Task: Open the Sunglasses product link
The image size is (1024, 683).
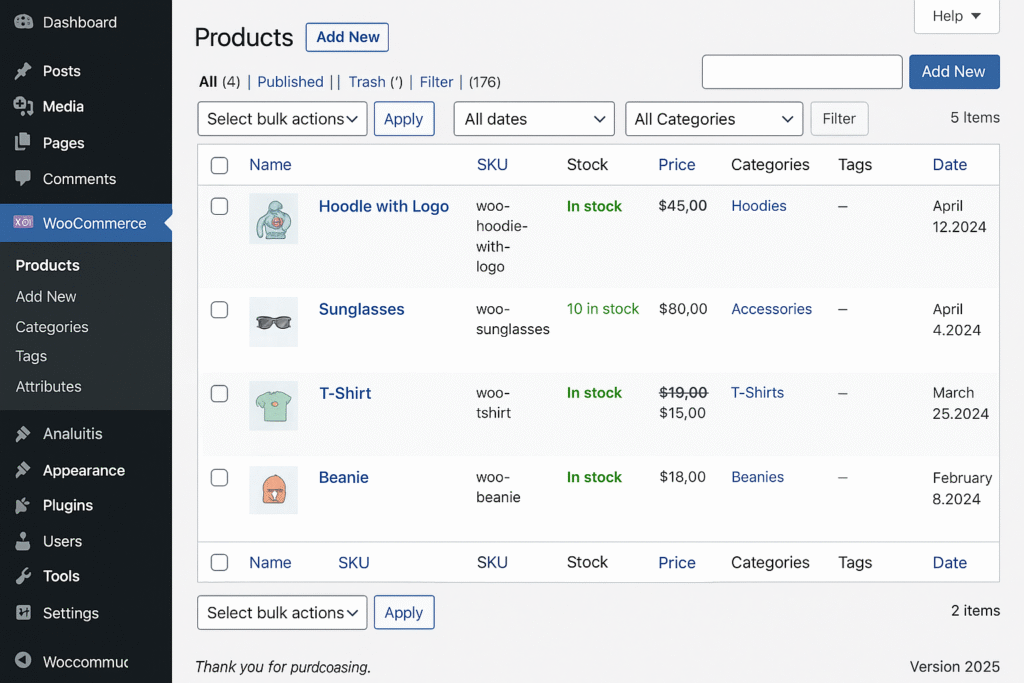Action: tap(361, 310)
